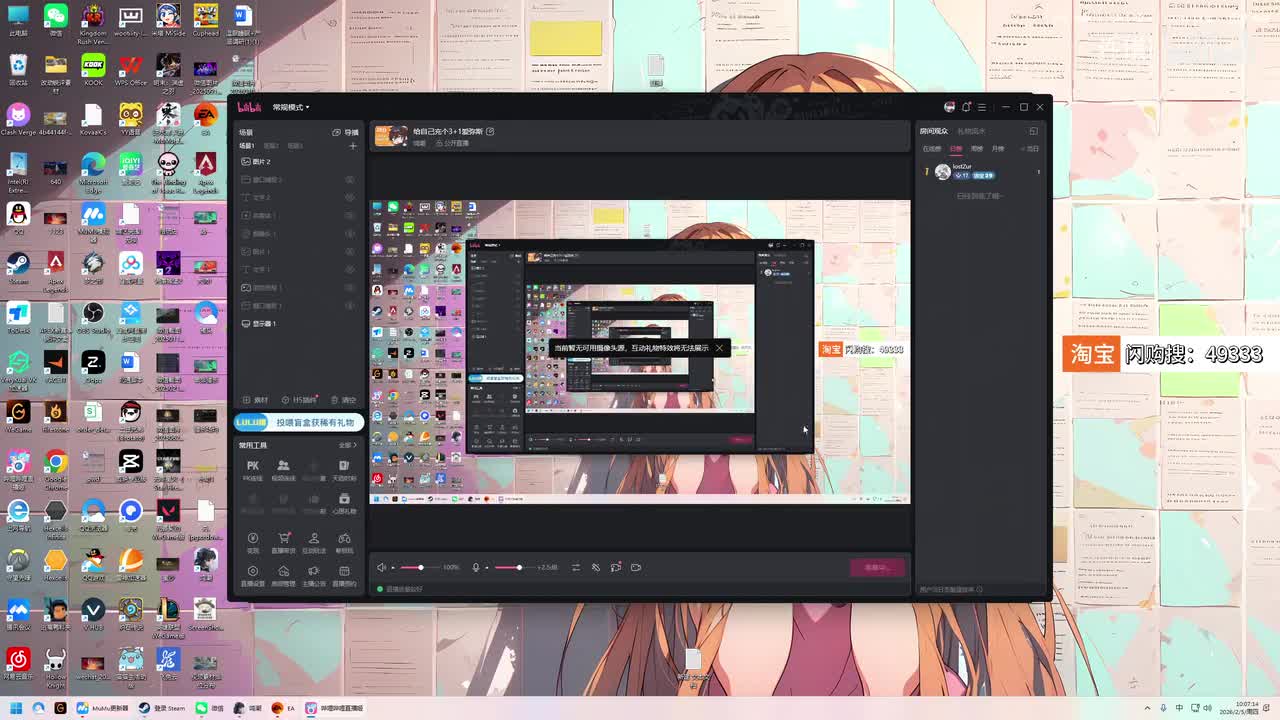This screenshot has width=1280, height=720.
Task: Open OBS Studio desktop shortcut
Action: pyautogui.click(x=93, y=320)
